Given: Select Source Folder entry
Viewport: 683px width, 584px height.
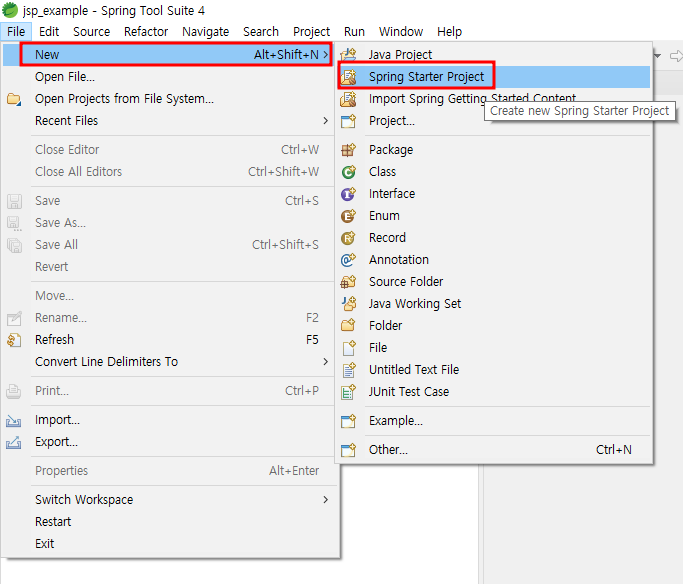Looking at the screenshot, I should pyautogui.click(x=494, y=282).
